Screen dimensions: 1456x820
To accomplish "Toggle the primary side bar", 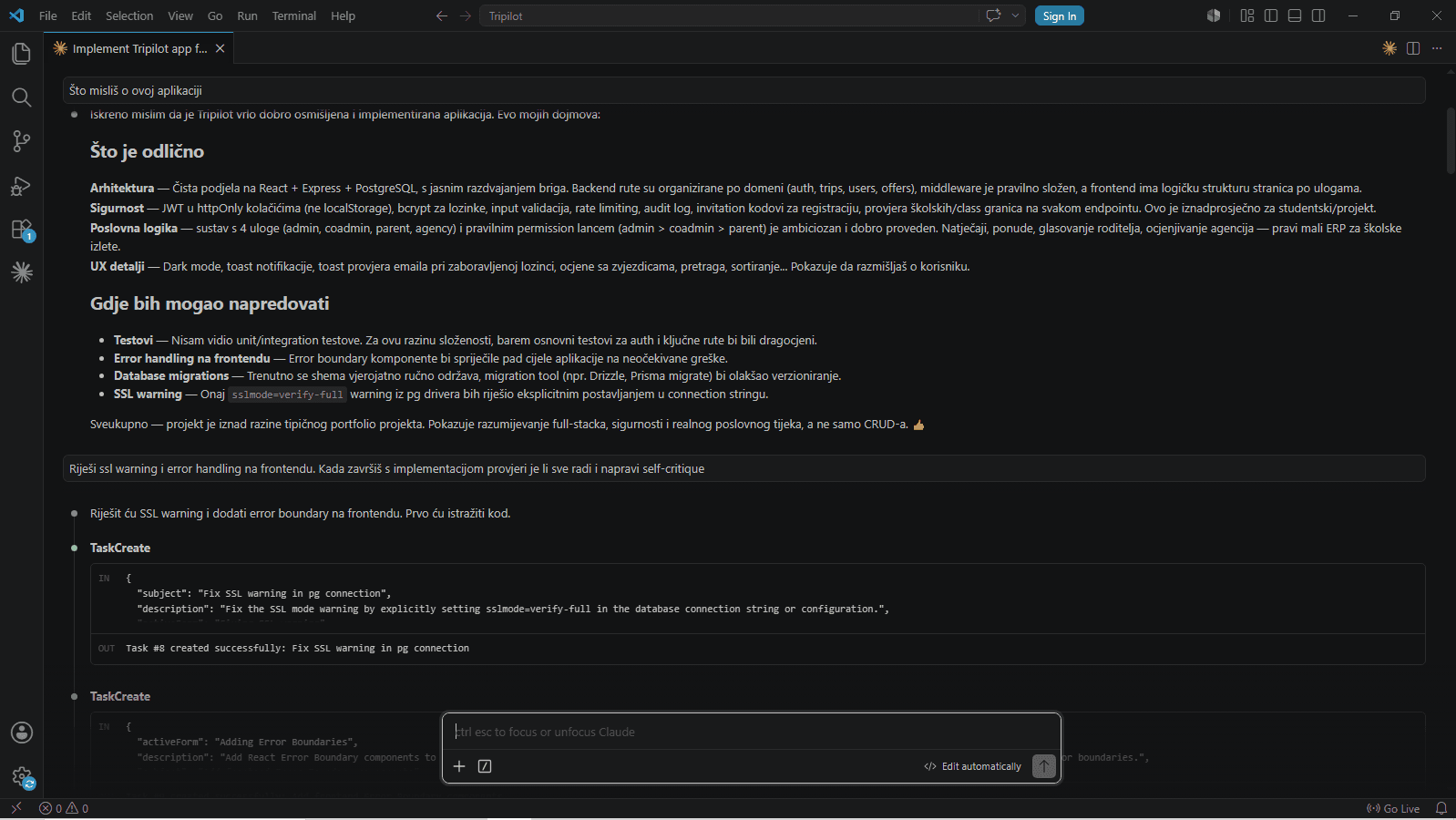I will 1271,15.
